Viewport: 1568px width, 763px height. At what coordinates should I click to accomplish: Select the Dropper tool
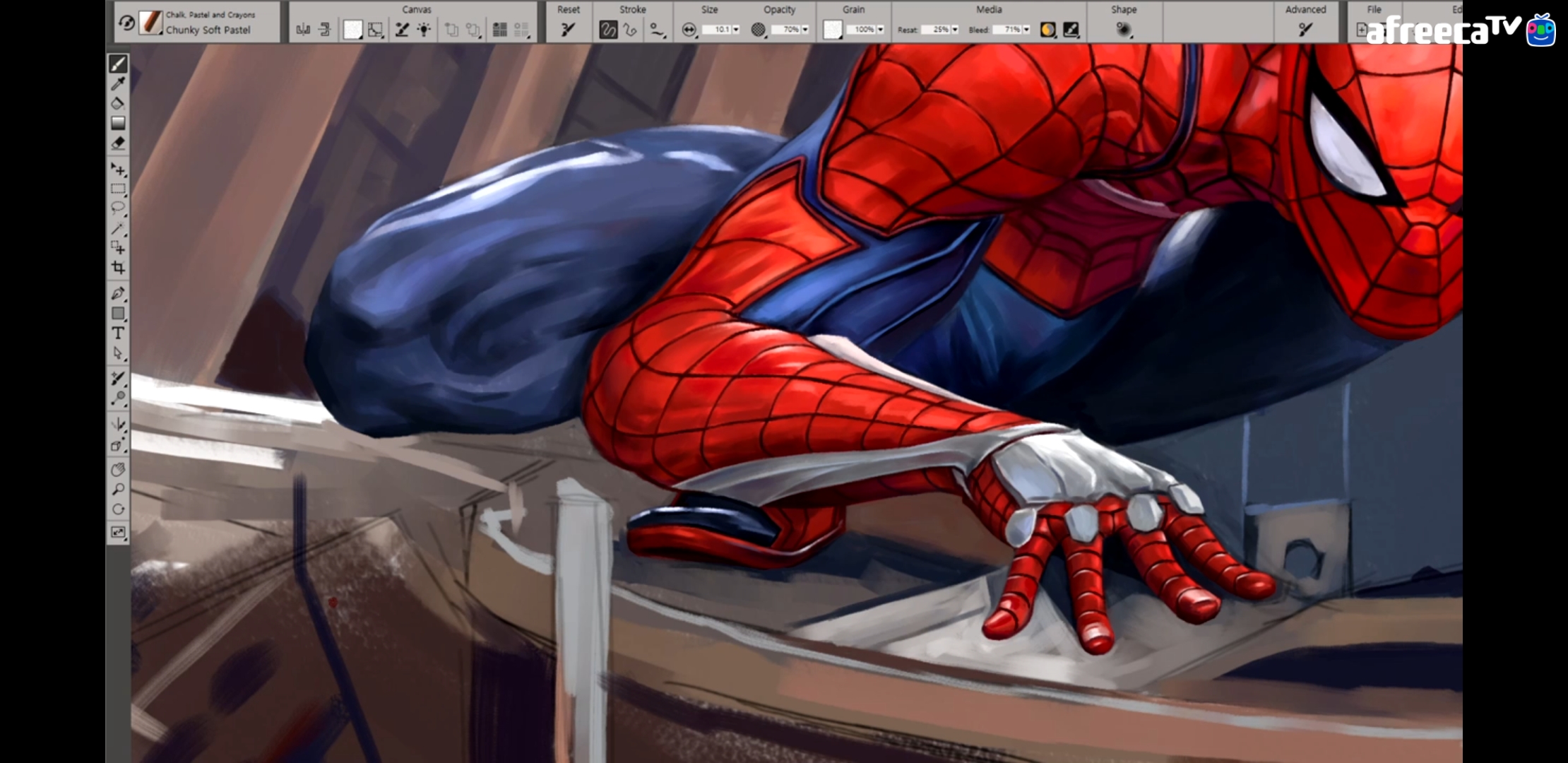pyautogui.click(x=118, y=84)
